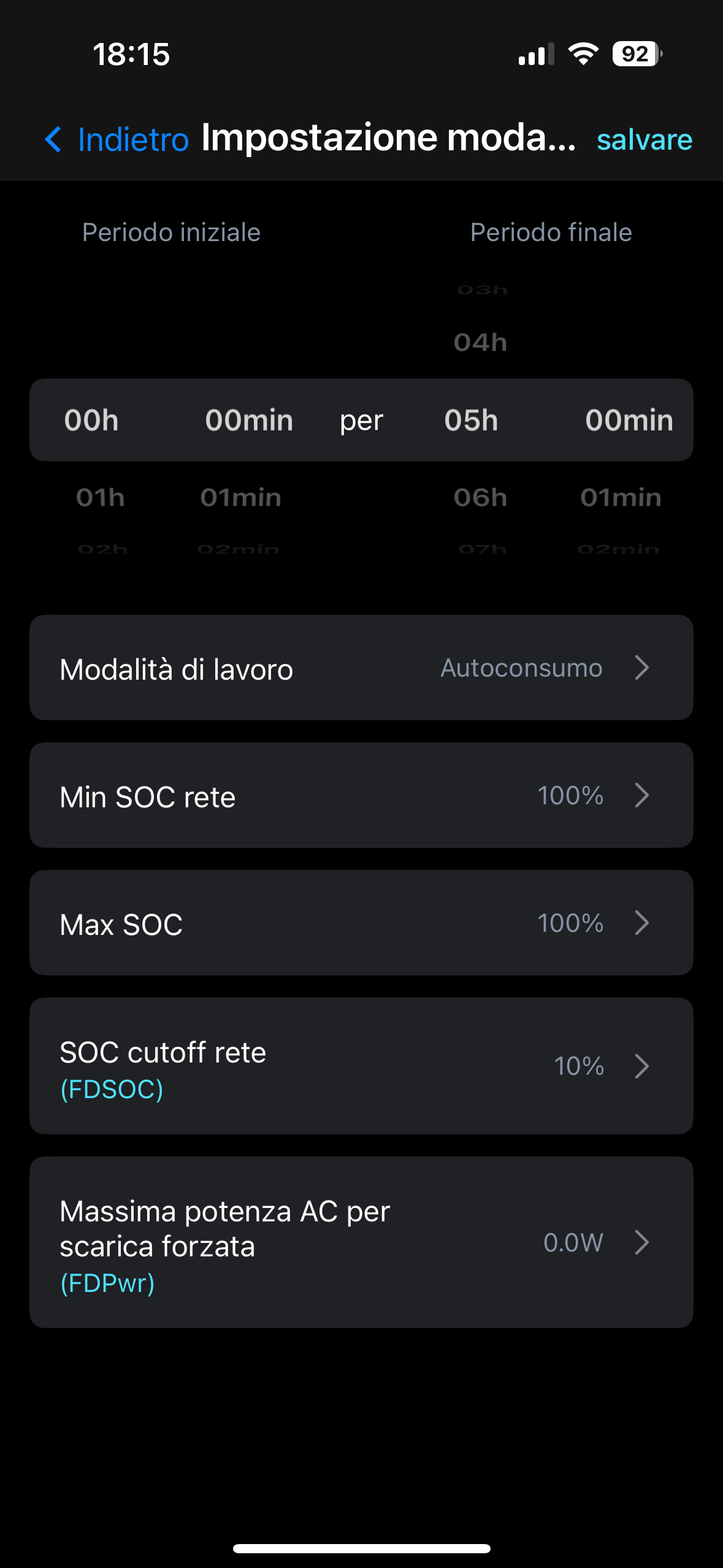Tap the battery level indicator
The image size is (723, 1568).
[637, 54]
